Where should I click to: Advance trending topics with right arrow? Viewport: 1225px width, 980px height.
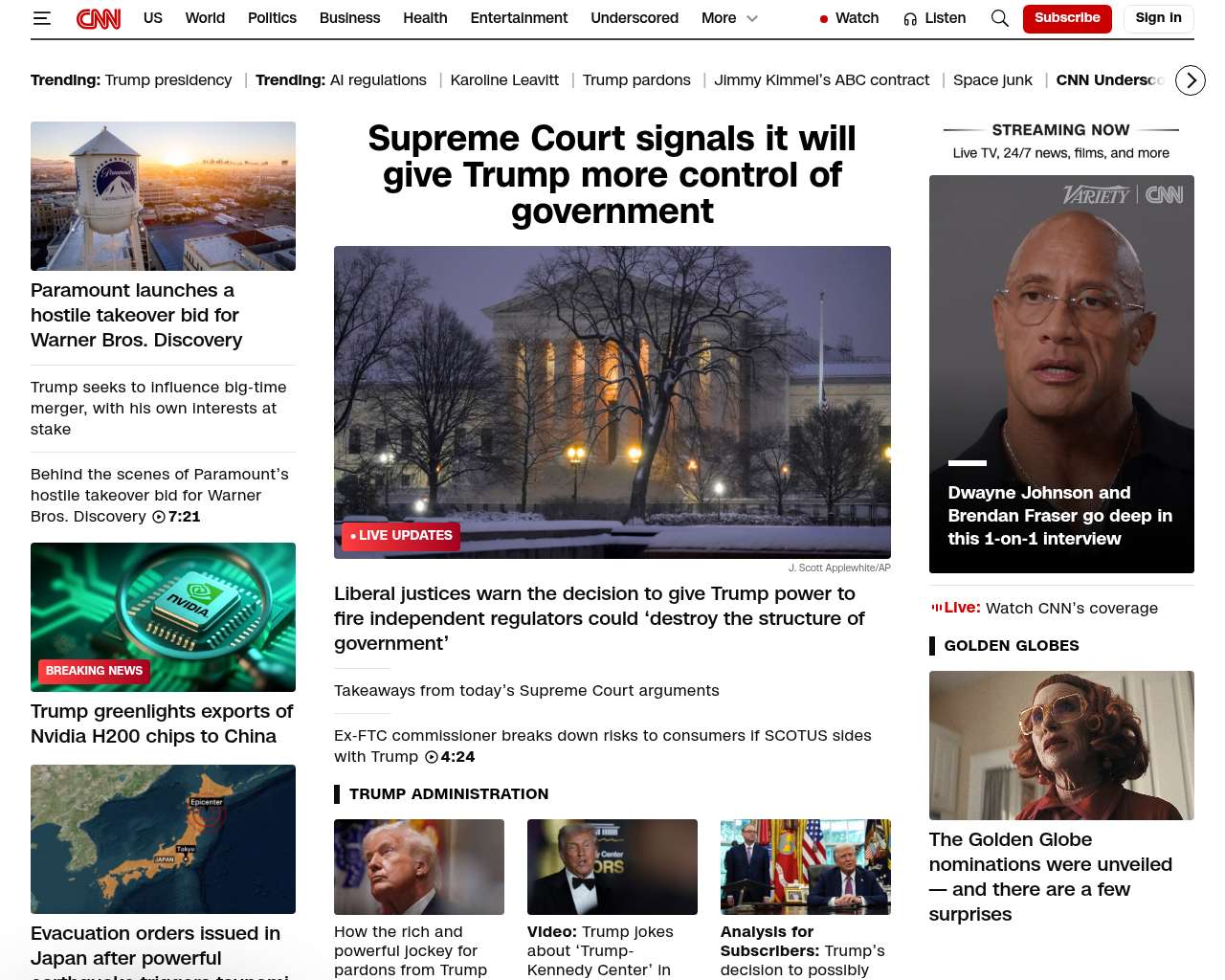pos(1191,80)
